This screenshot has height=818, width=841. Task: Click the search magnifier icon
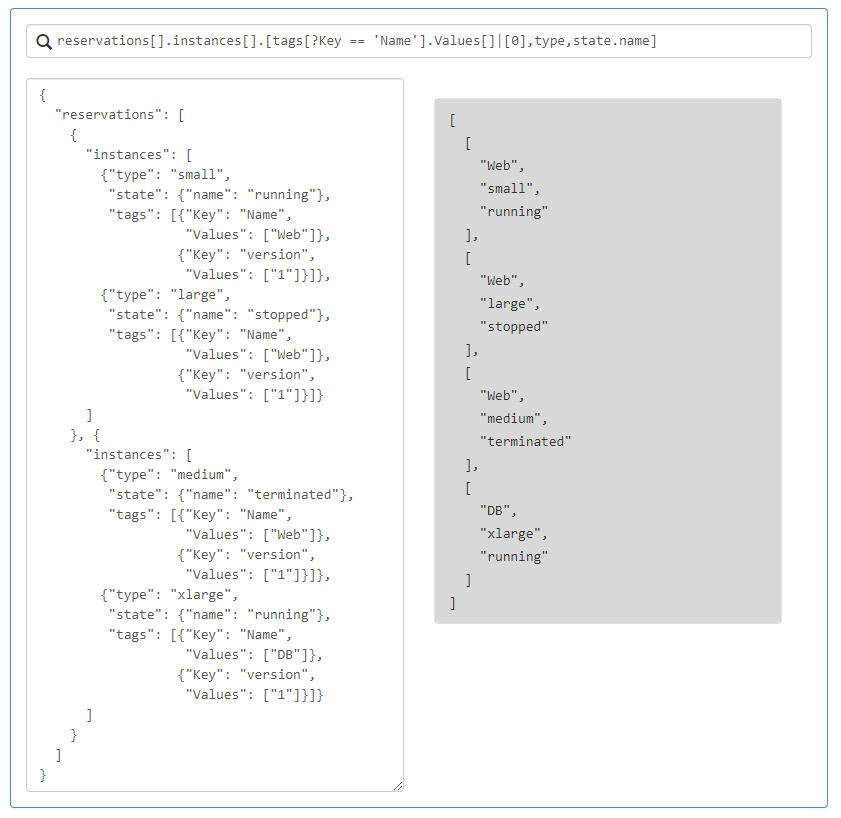[x=43, y=42]
